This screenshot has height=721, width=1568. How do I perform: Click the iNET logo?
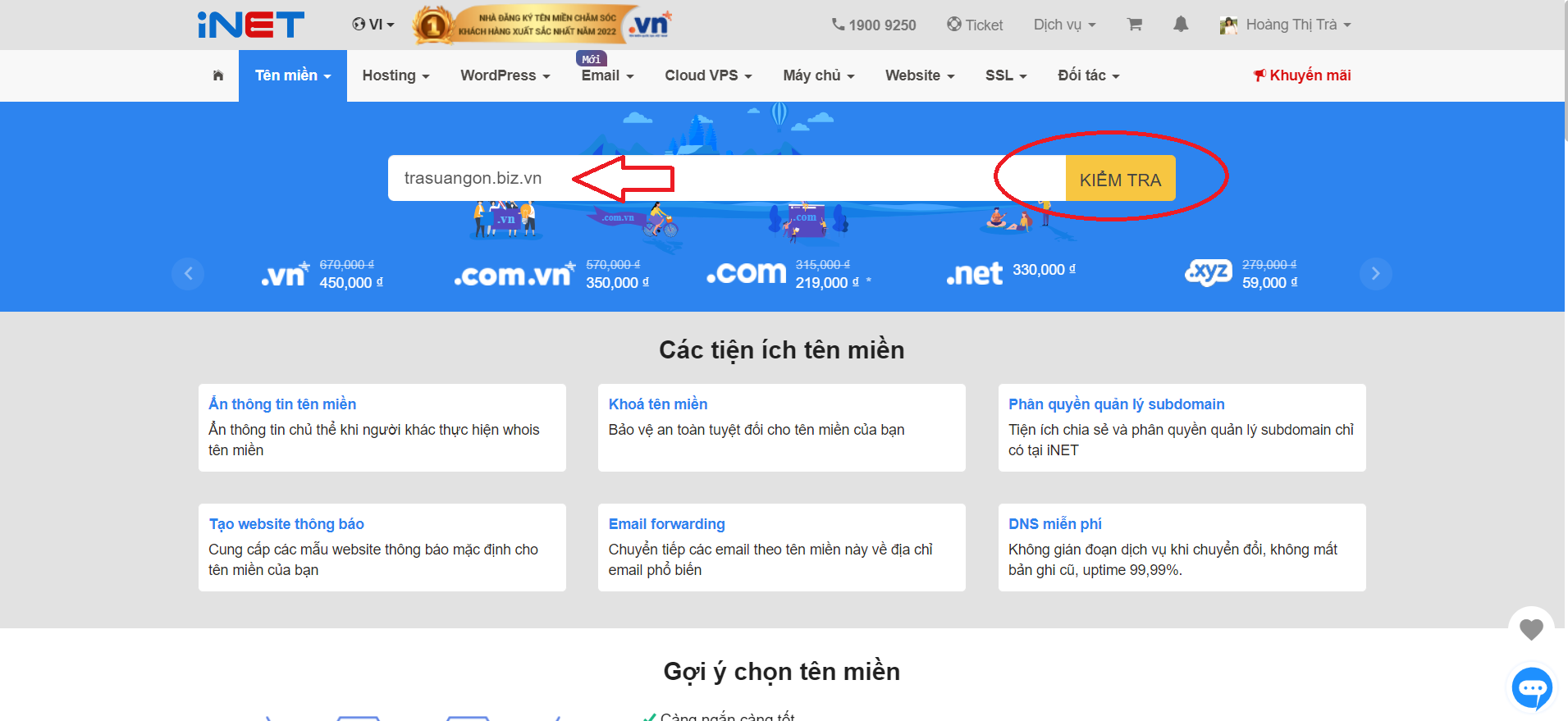(x=250, y=25)
